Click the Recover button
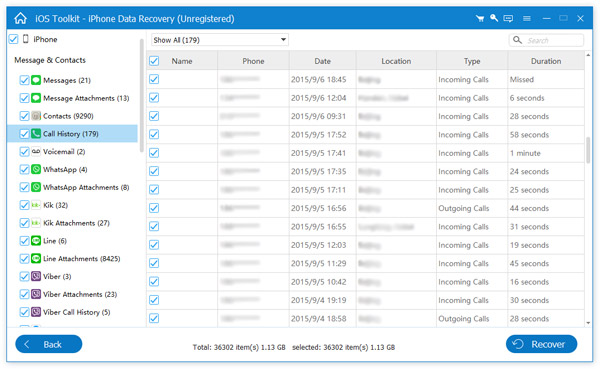 (x=541, y=344)
